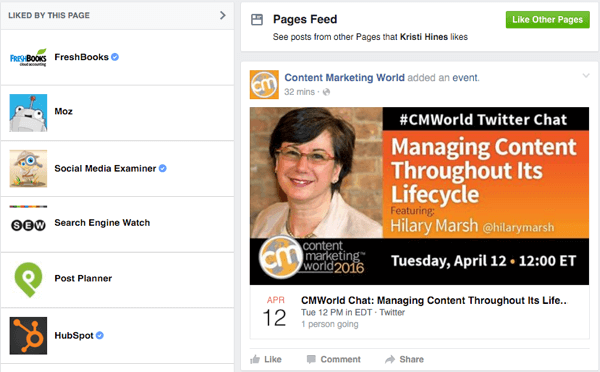This screenshot has height=372, width=600.
Task: Open the Post Planner green pin logo
Action: click(x=28, y=280)
